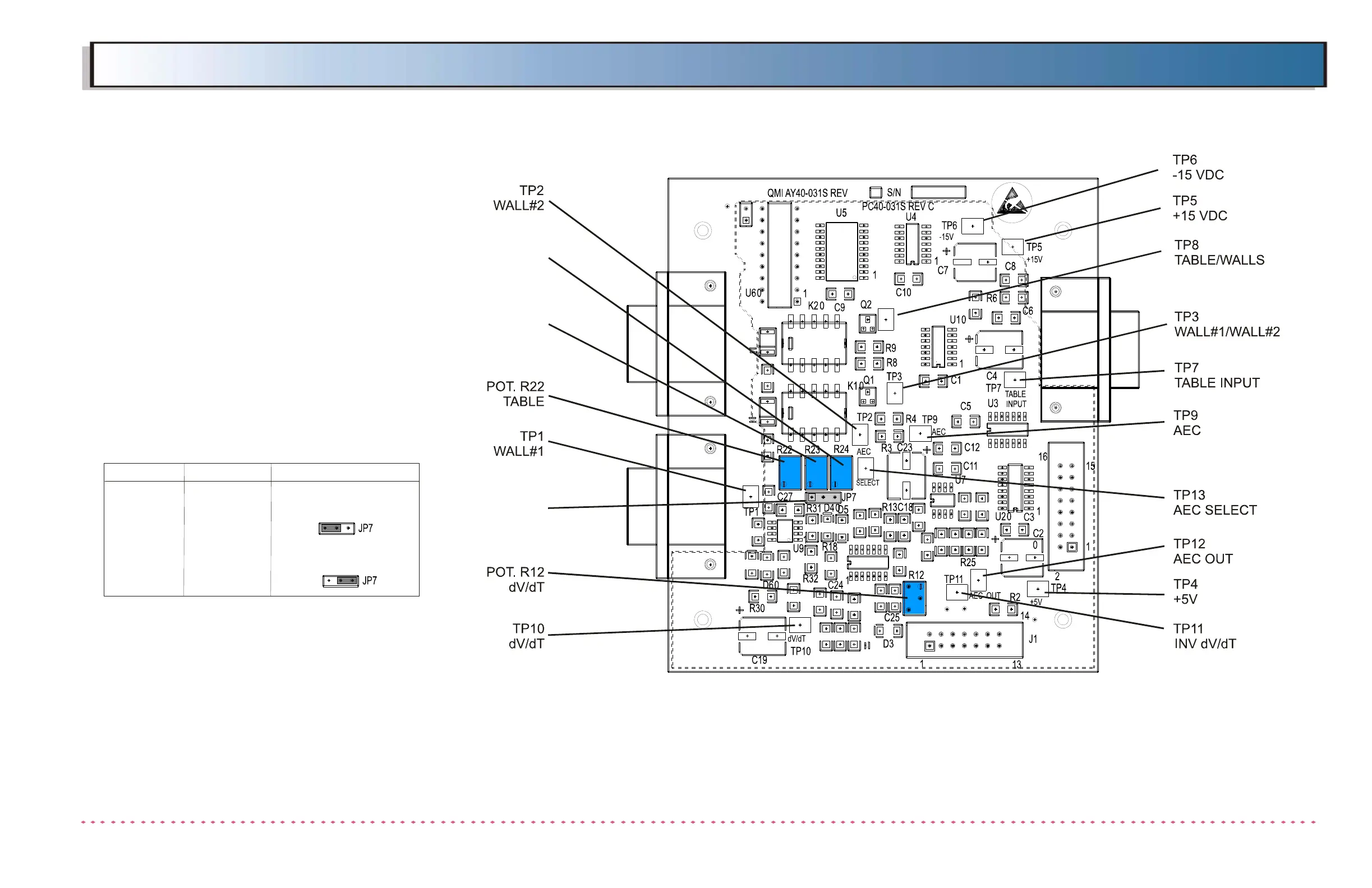Click the S/N serial number box

click(938, 192)
